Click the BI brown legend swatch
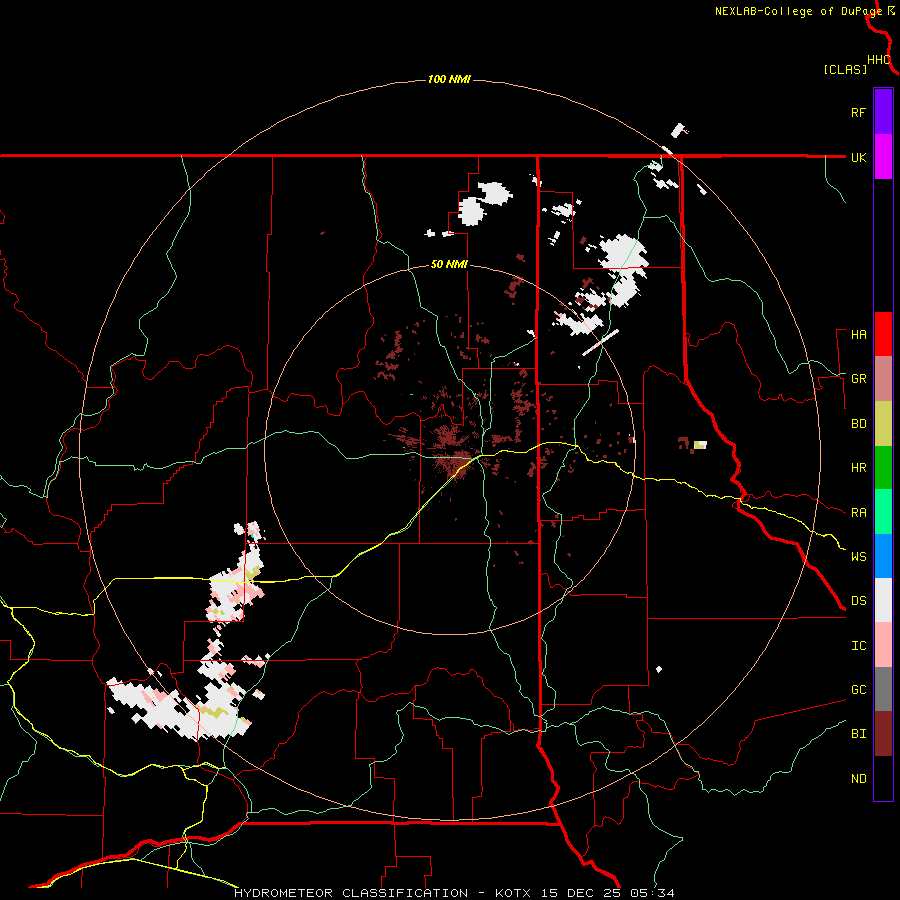 click(x=883, y=734)
